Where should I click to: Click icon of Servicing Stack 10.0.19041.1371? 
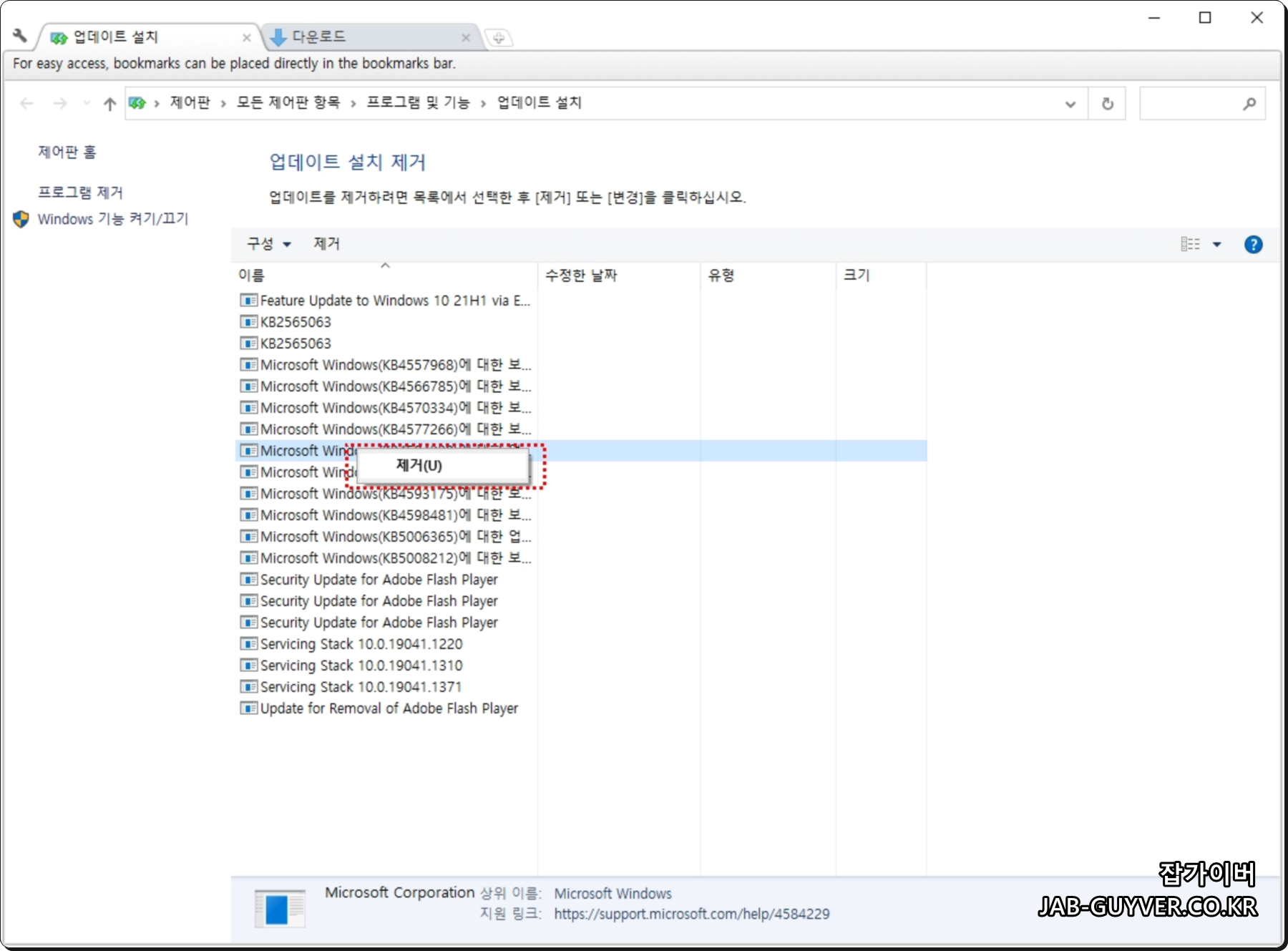click(248, 687)
